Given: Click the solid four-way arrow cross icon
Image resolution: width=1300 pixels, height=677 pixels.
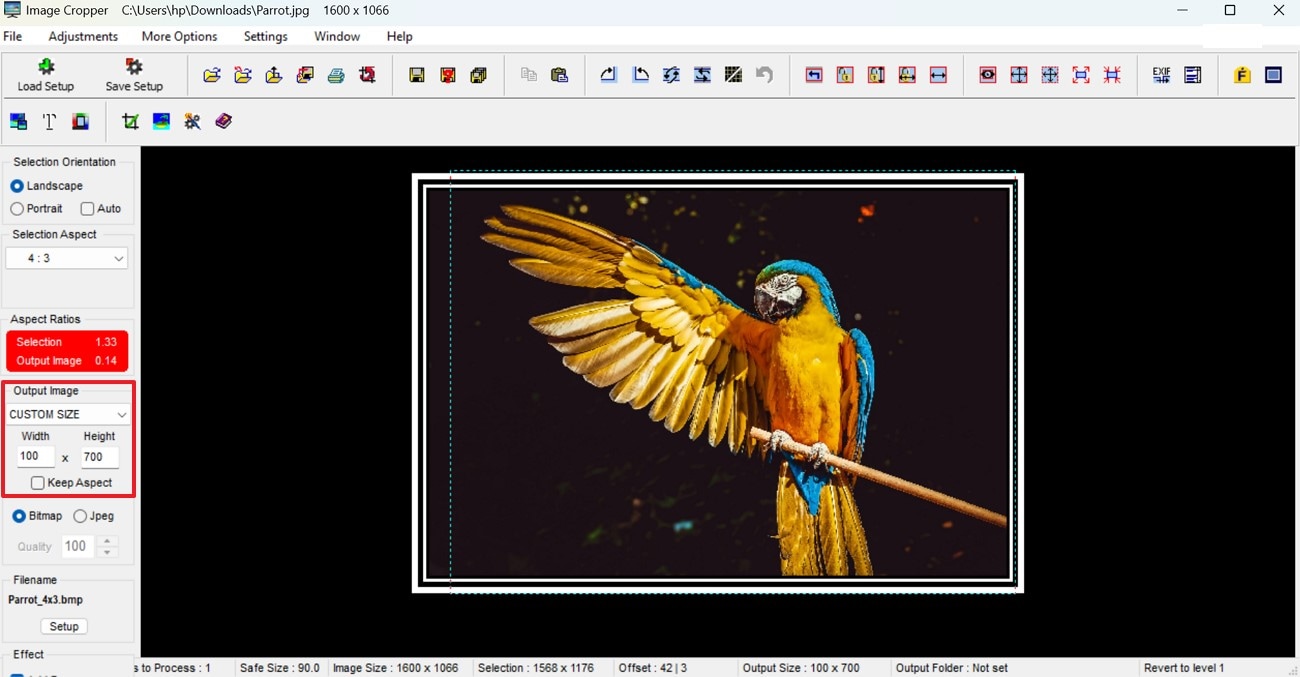Looking at the screenshot, I should 1019,75.
